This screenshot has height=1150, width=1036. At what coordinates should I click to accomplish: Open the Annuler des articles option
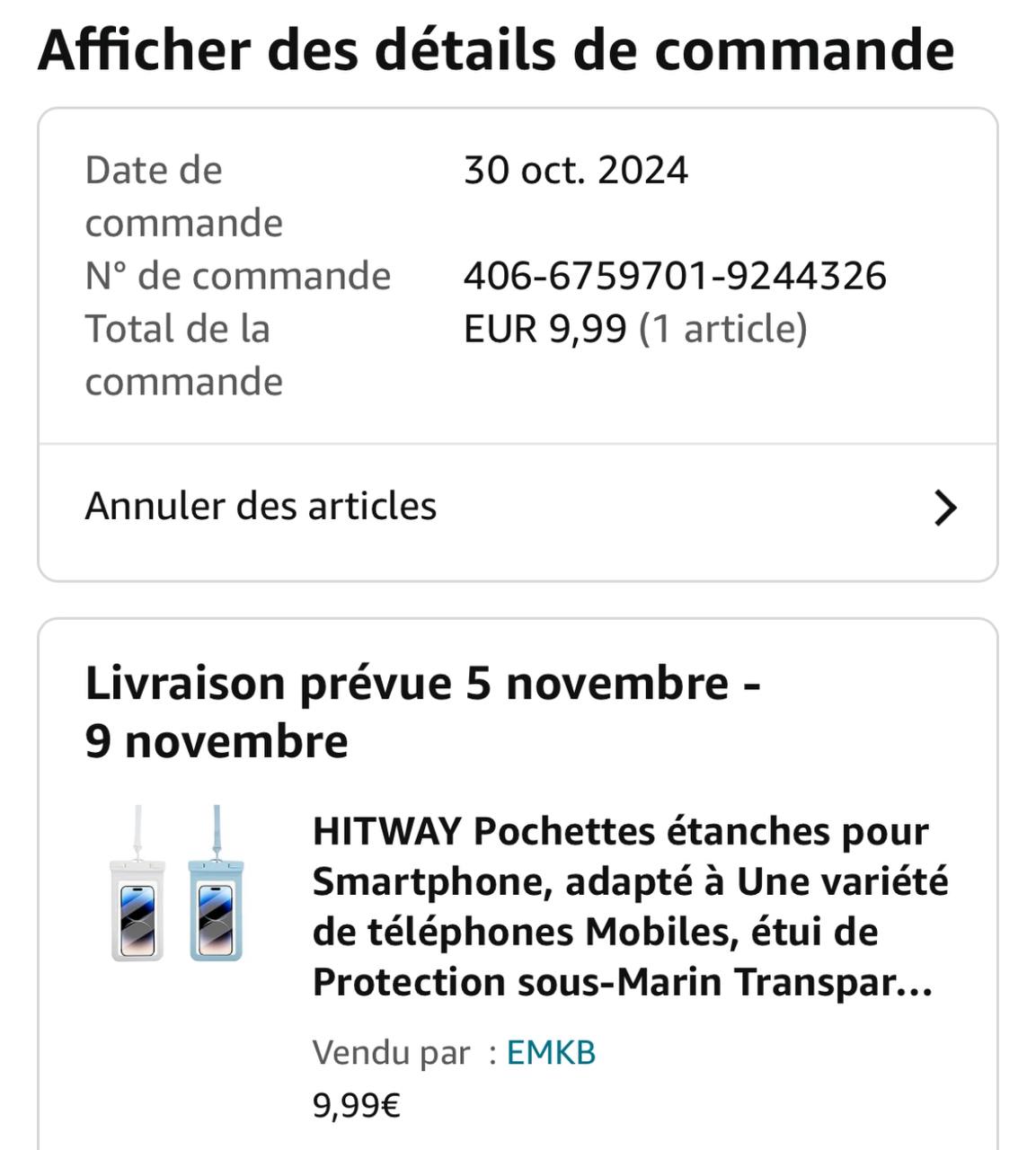point(261,507)
